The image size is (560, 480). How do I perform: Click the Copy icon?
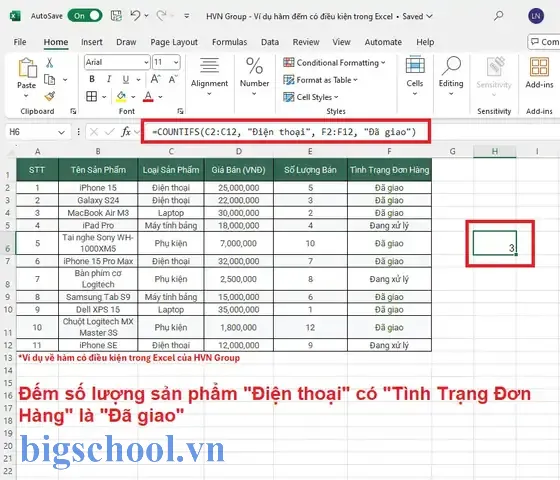click(49, 79)
